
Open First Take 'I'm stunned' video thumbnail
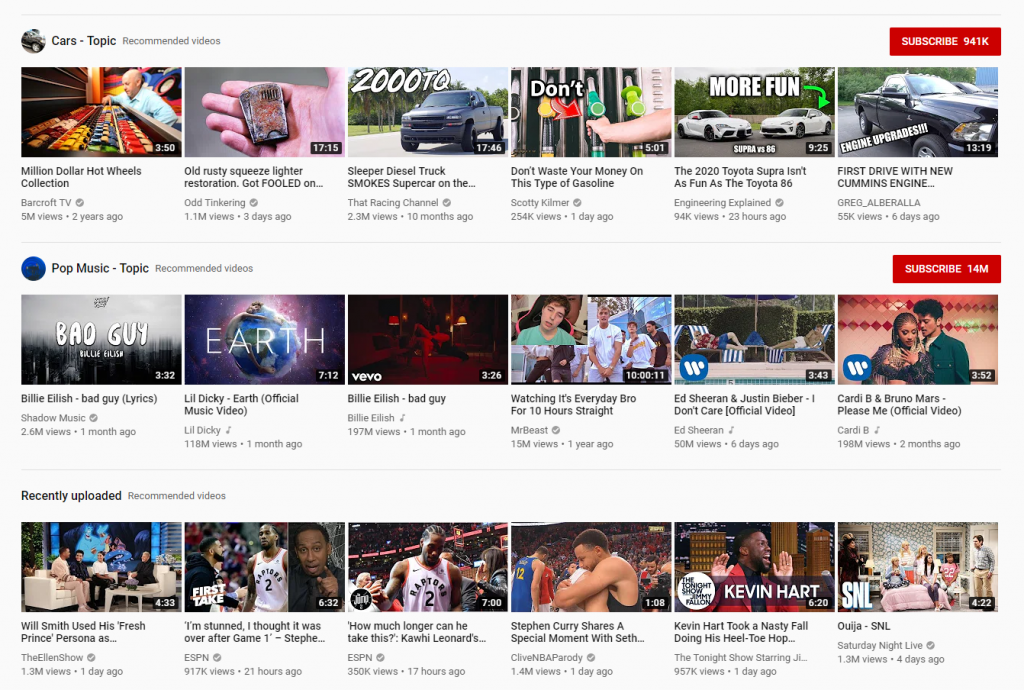click(x=264, y=567)
